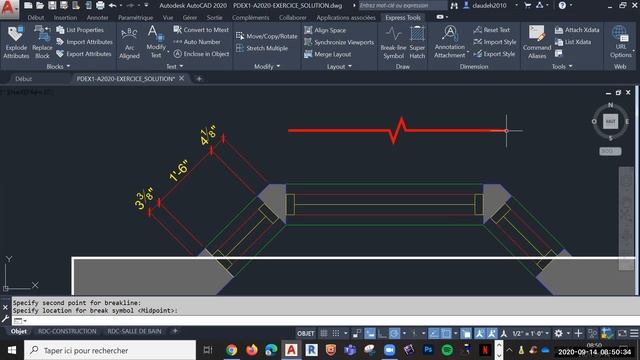Choose Import Attributes
This screenshot has width=640, height=360.
point(84,42)
